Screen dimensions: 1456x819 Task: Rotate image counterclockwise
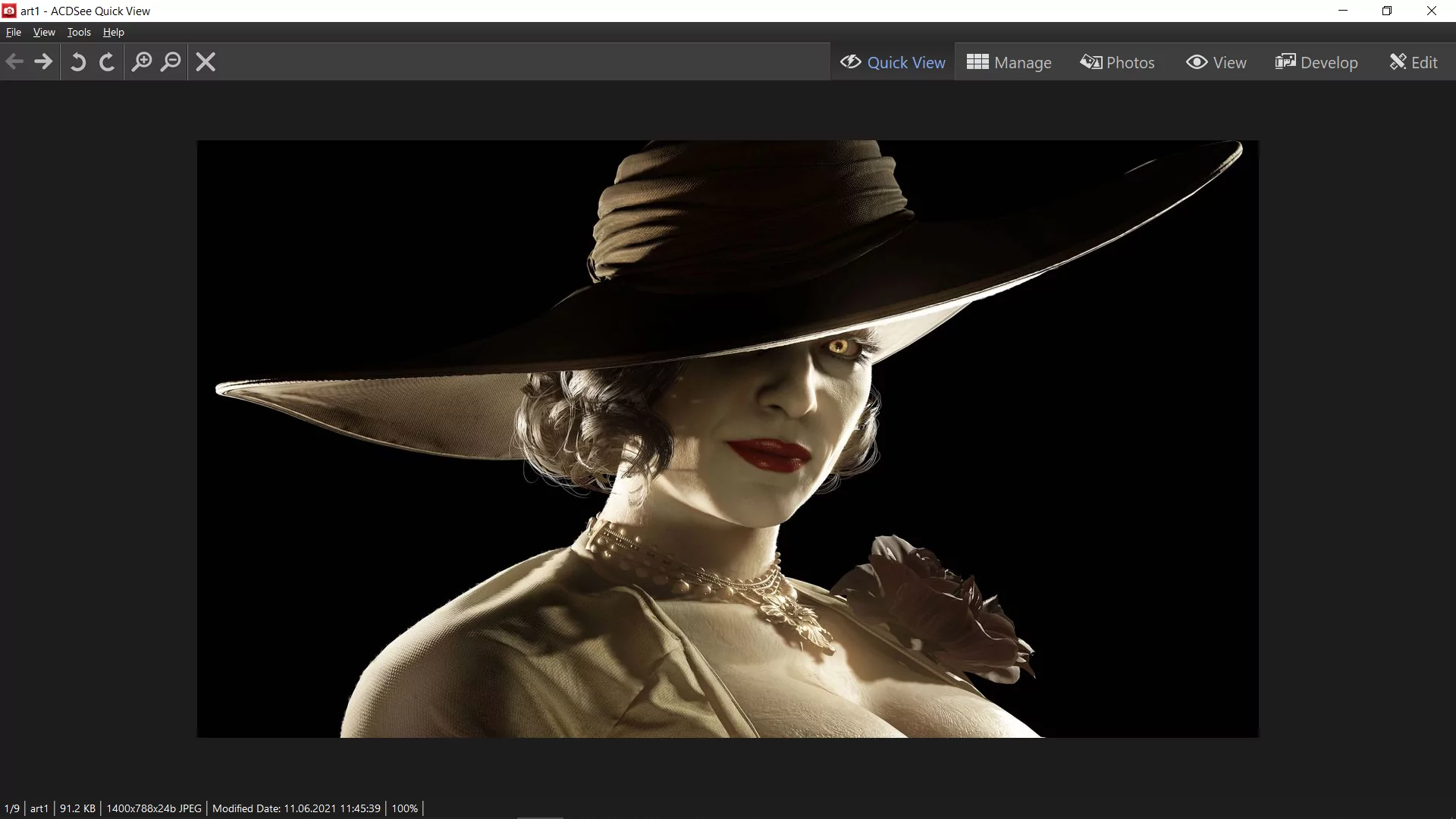(78, 61)
